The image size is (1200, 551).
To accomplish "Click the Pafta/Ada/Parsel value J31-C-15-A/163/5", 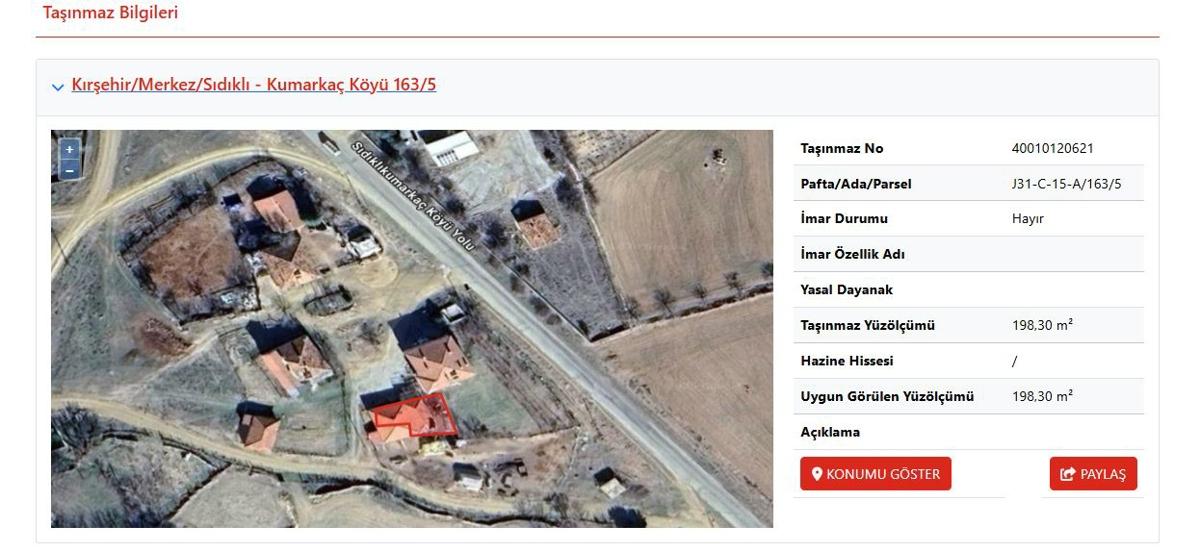I will point(1066,184).
